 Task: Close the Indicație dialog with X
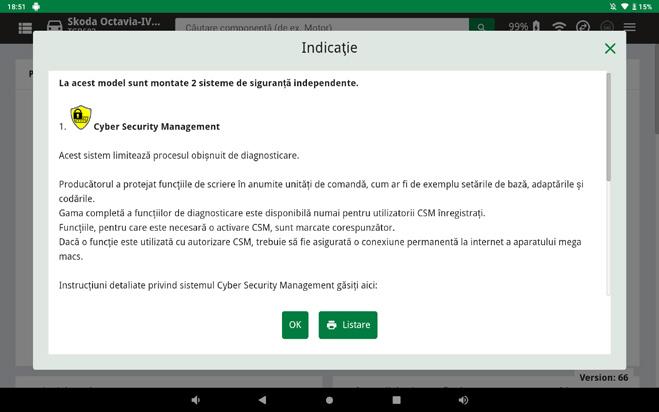click(x=610, y=48)
